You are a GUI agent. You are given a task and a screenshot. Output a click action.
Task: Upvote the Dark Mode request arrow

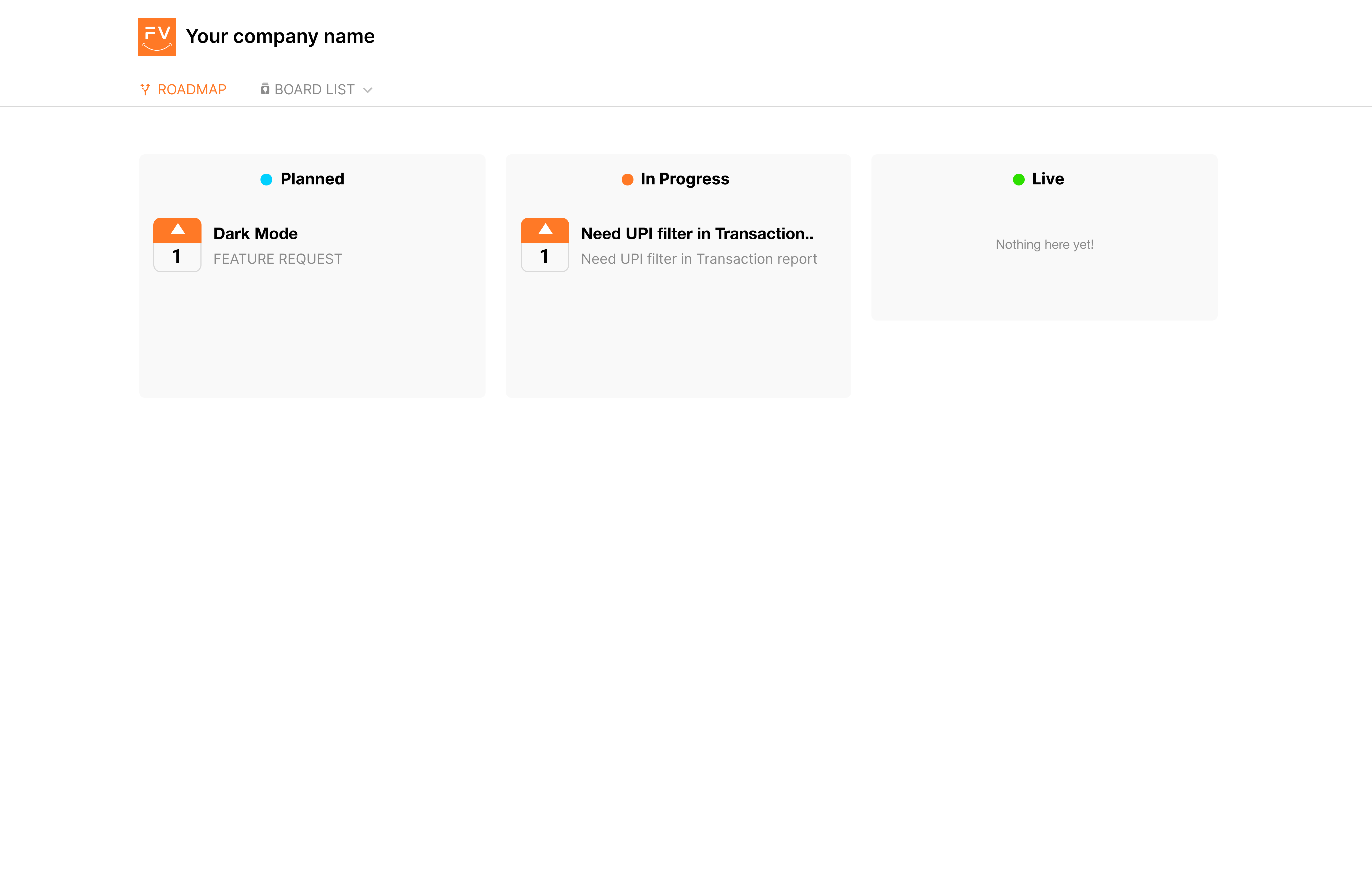tap(178, 229)
